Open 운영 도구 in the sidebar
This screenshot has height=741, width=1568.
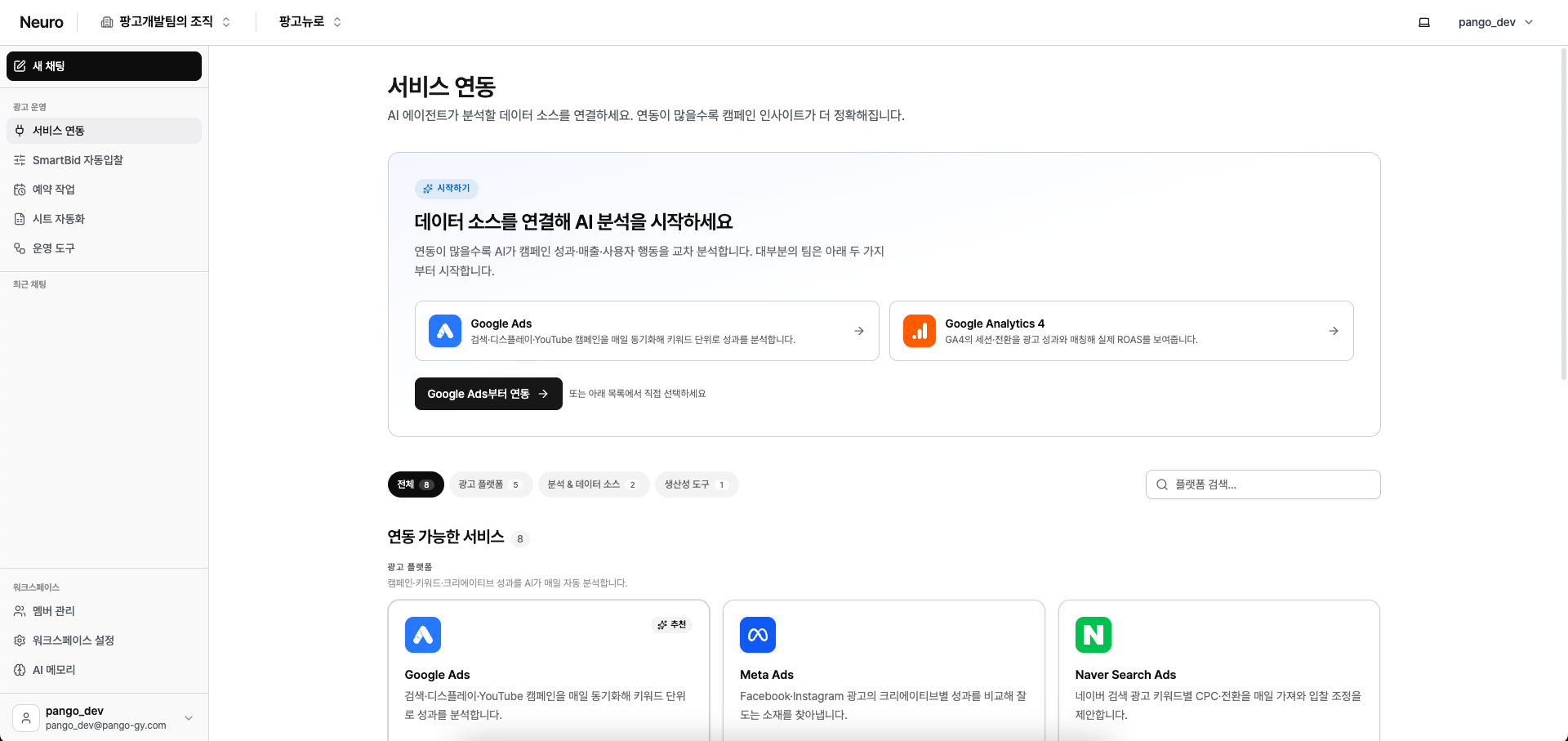pos(104,248)
